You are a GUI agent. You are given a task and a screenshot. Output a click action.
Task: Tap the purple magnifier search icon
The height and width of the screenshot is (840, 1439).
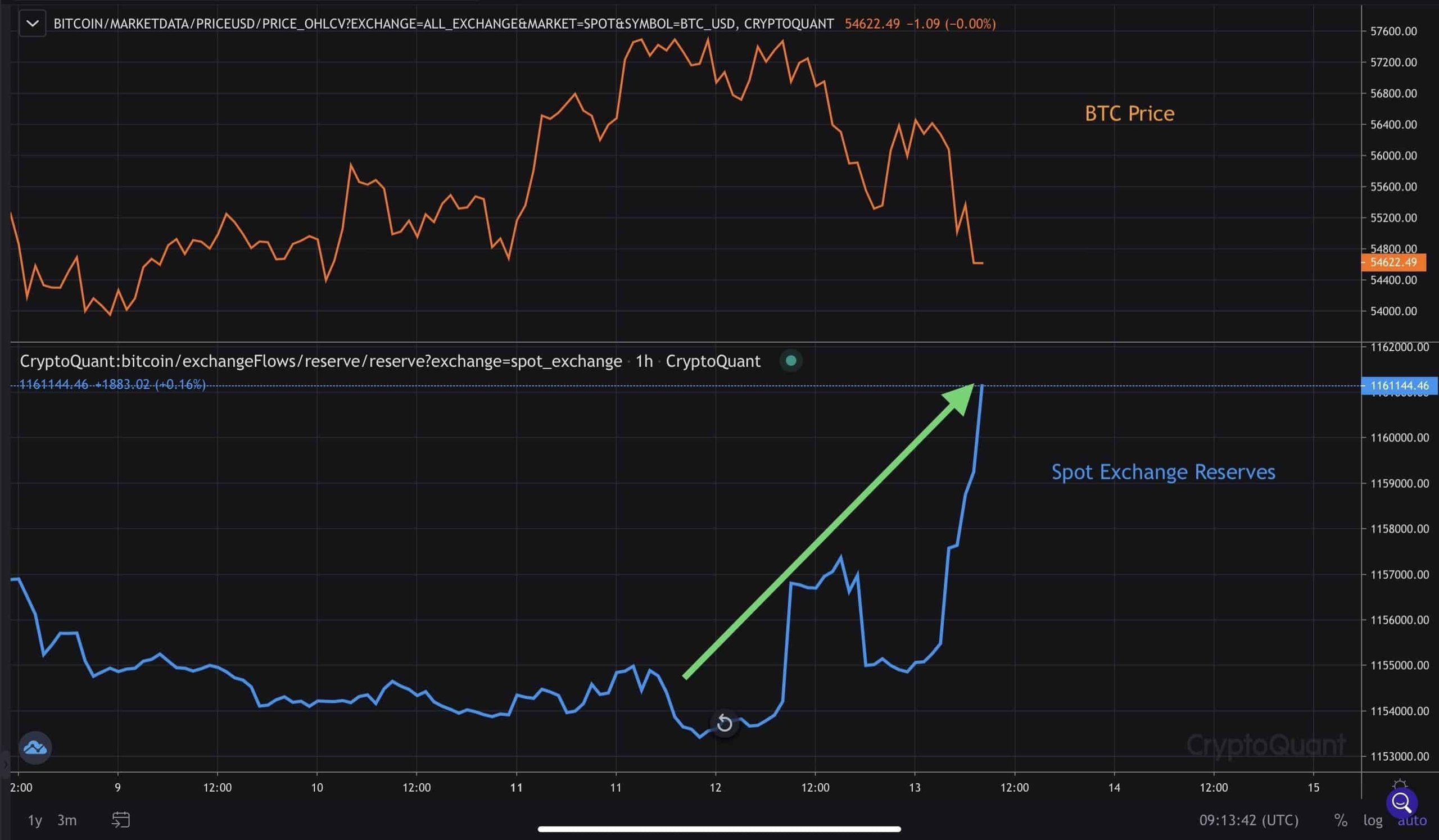1401,802
